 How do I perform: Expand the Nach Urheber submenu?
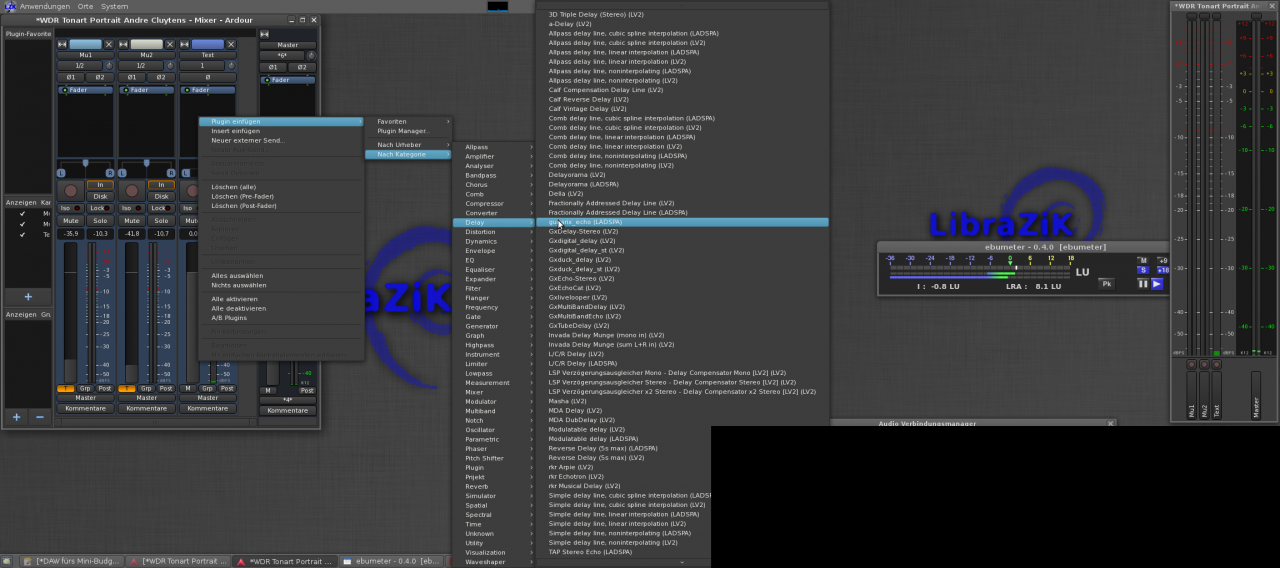[x=408, y=145]
